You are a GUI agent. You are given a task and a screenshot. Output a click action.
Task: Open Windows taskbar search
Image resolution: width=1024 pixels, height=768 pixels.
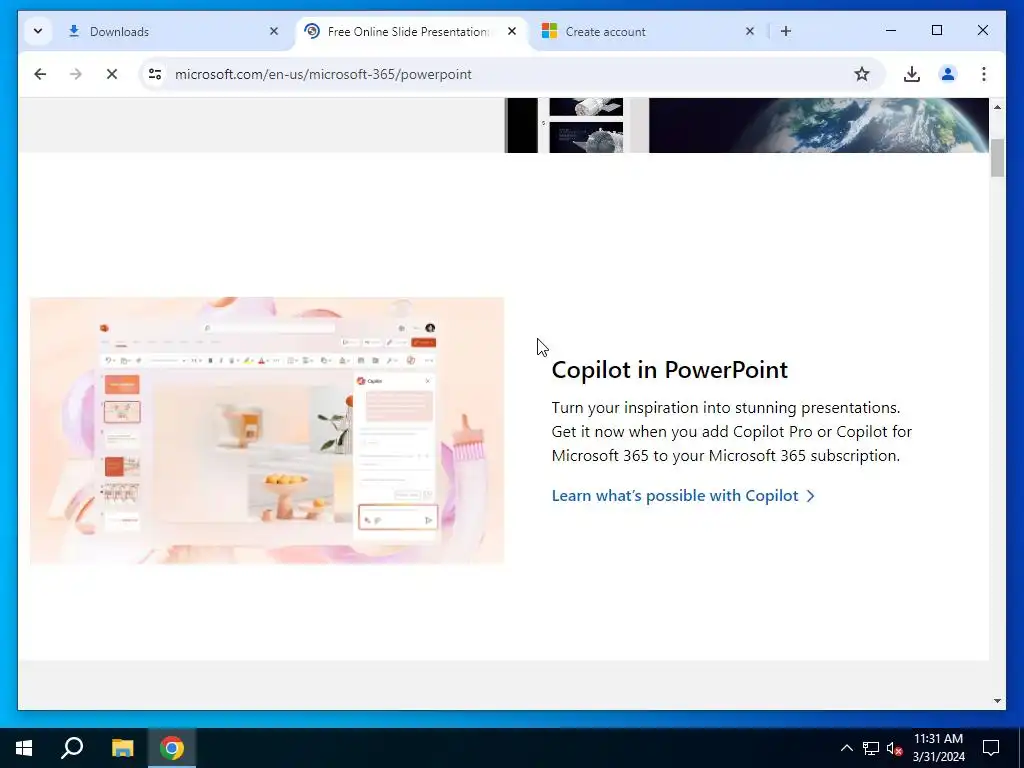[x=72, y=748]
